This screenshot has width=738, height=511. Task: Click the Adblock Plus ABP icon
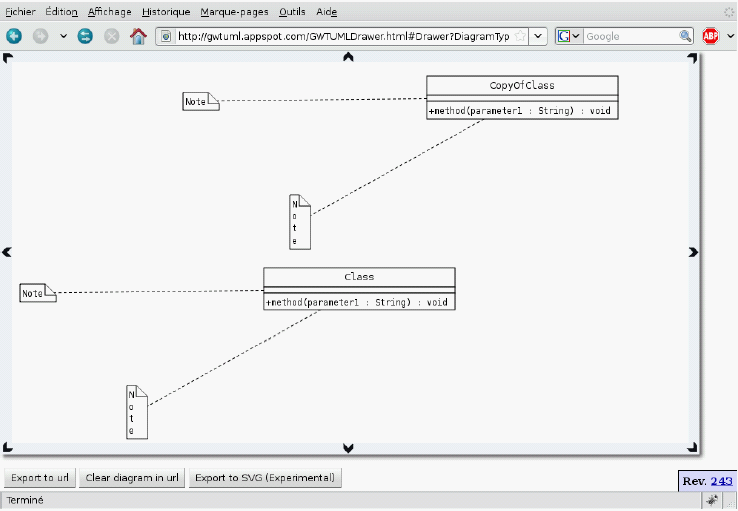(710, 36)
